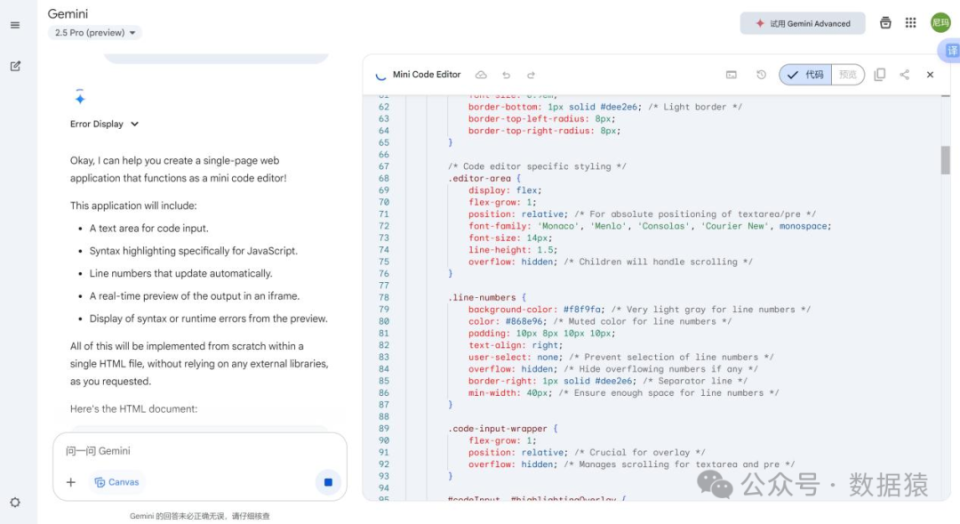Click the cloud save icon in canvas toolbar

481,75
